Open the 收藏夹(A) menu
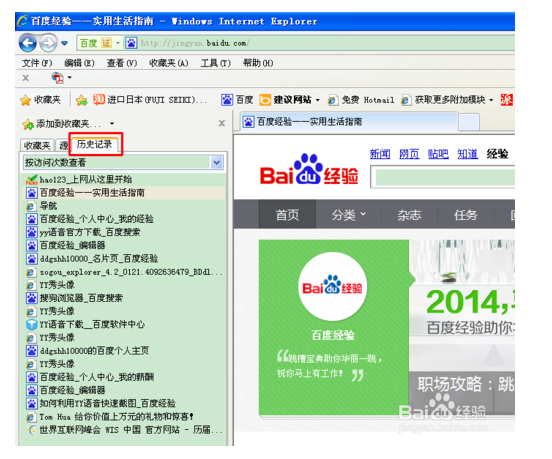 tap(169, 63)
